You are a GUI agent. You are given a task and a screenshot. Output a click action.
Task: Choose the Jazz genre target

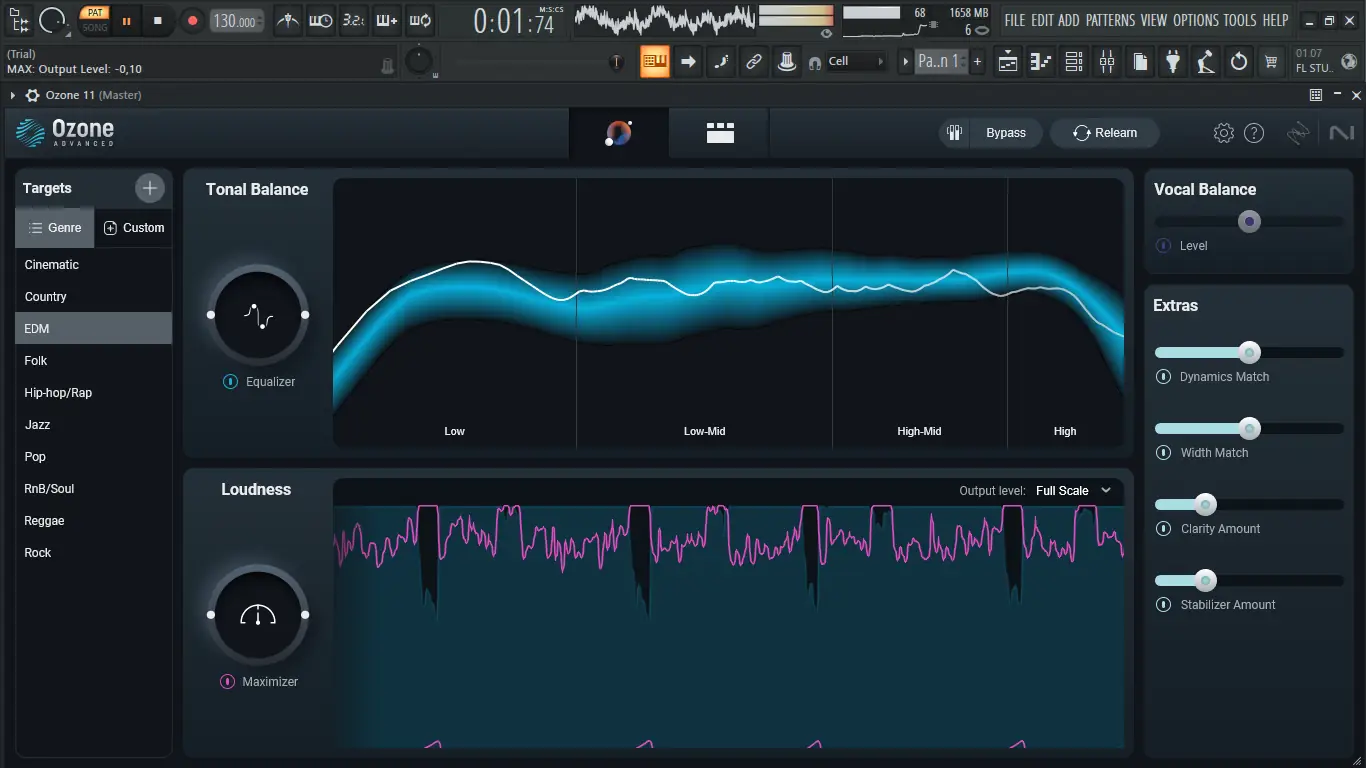[93, 425]
